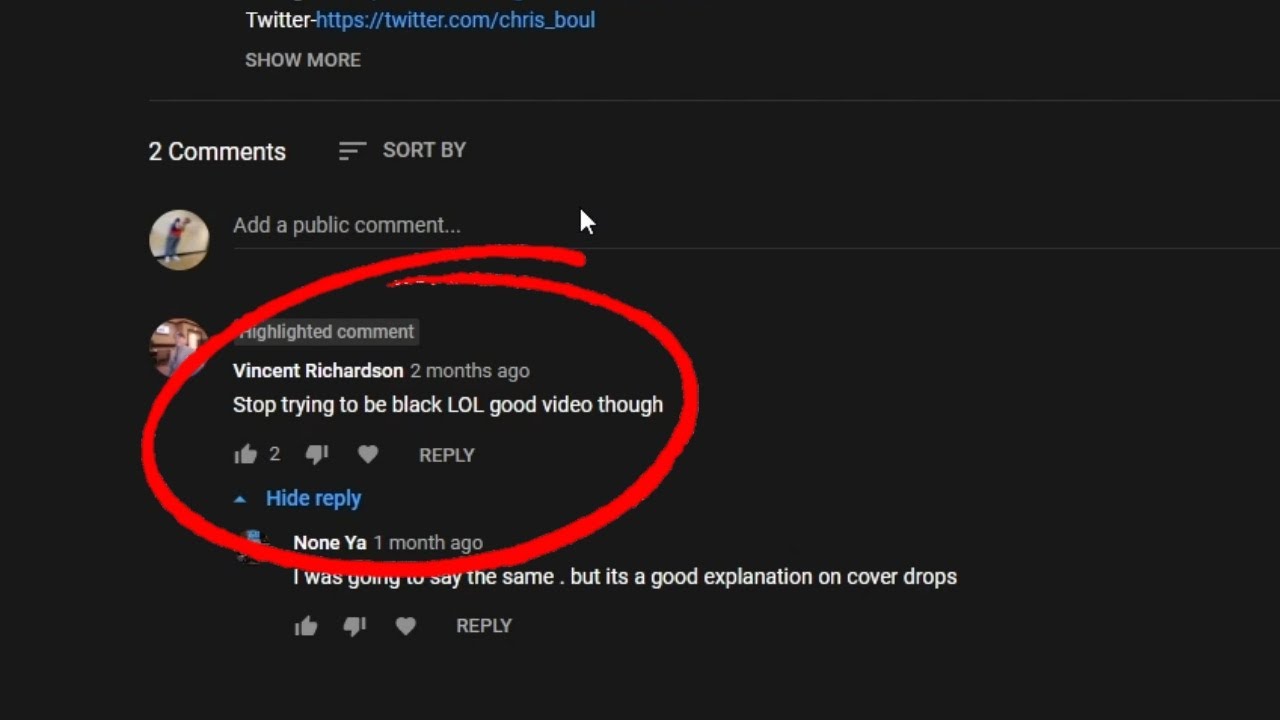Open Vincent Richardson's channel name link

(318, 371)
